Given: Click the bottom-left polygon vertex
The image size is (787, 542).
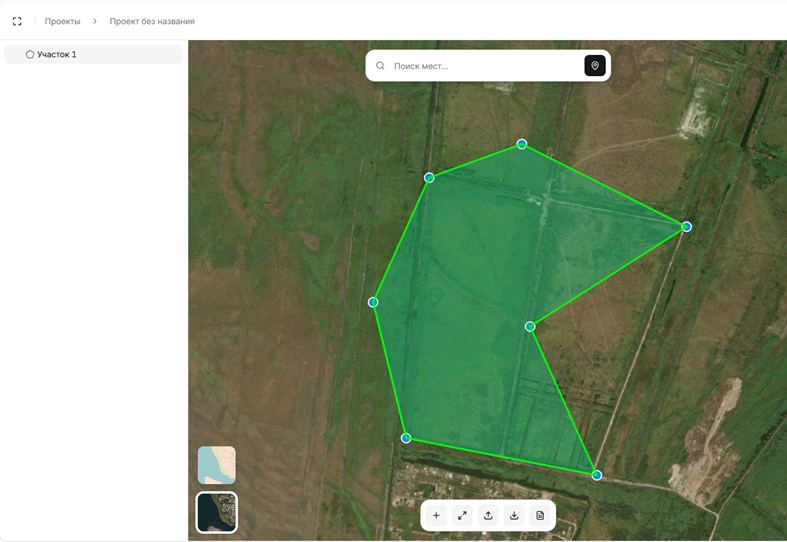Looking at the screenshot, I should [406, 438].
